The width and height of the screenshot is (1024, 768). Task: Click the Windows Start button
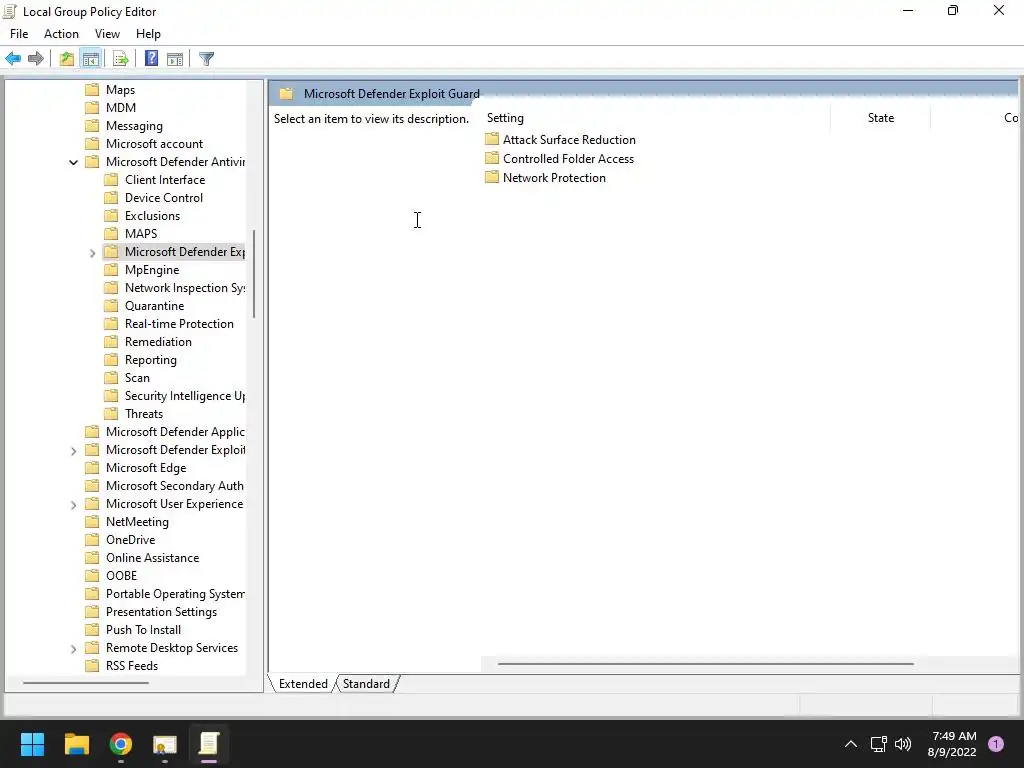[x=32, y=744]
